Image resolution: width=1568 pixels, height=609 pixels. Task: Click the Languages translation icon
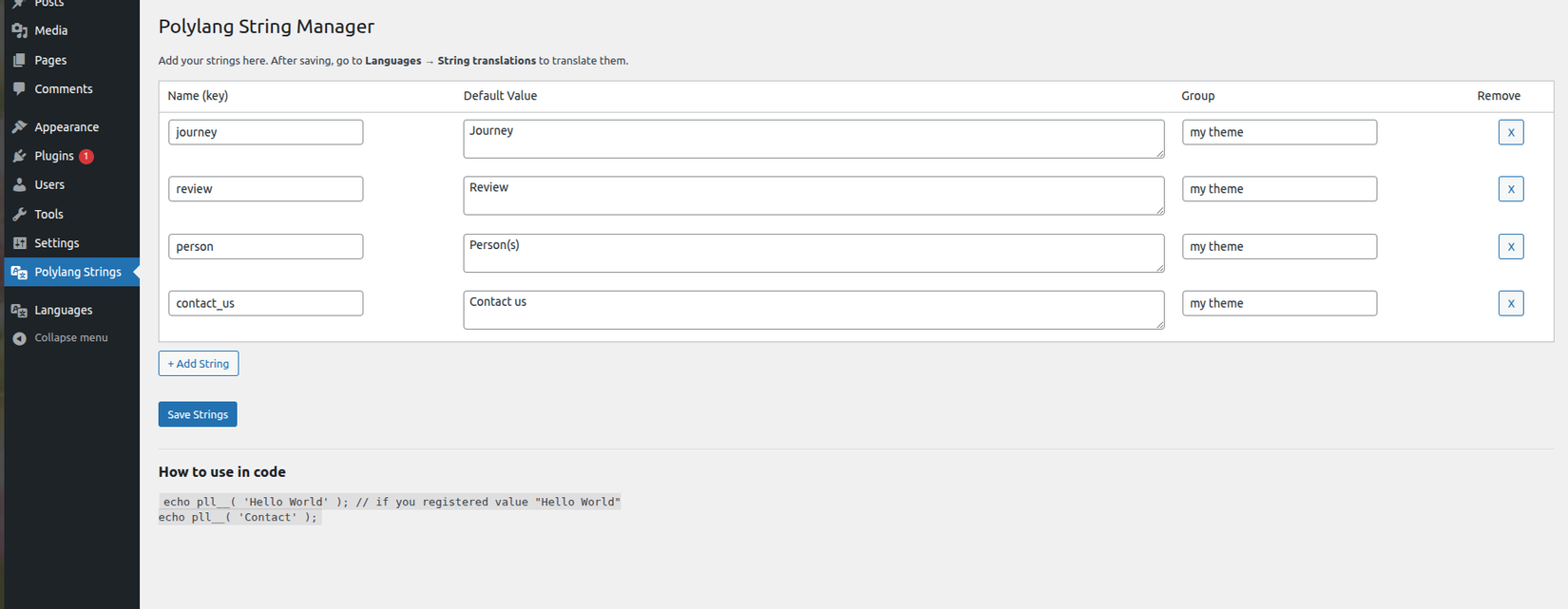[19, 310]
